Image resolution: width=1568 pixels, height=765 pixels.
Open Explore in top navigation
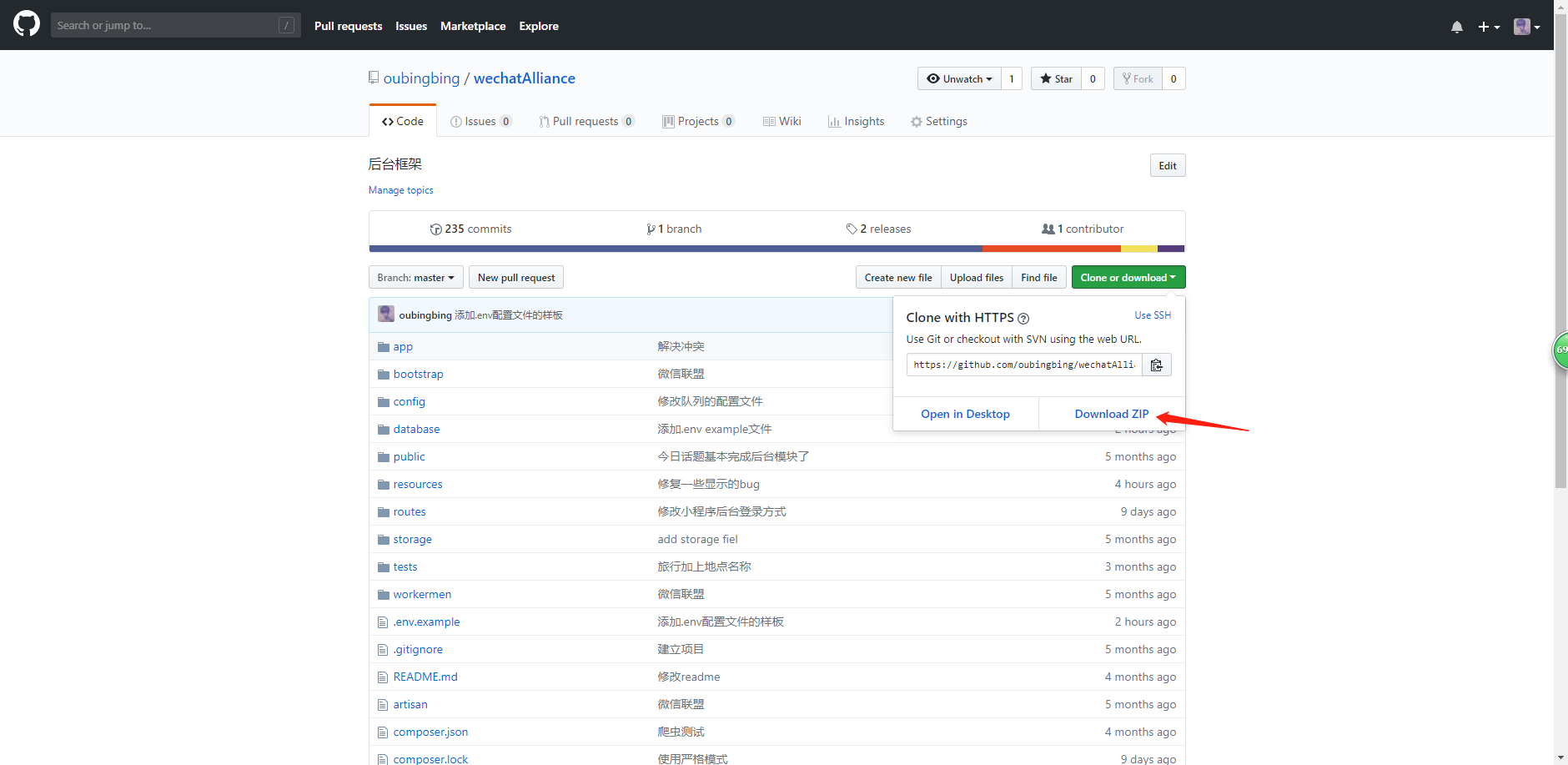tap(539, 26)
